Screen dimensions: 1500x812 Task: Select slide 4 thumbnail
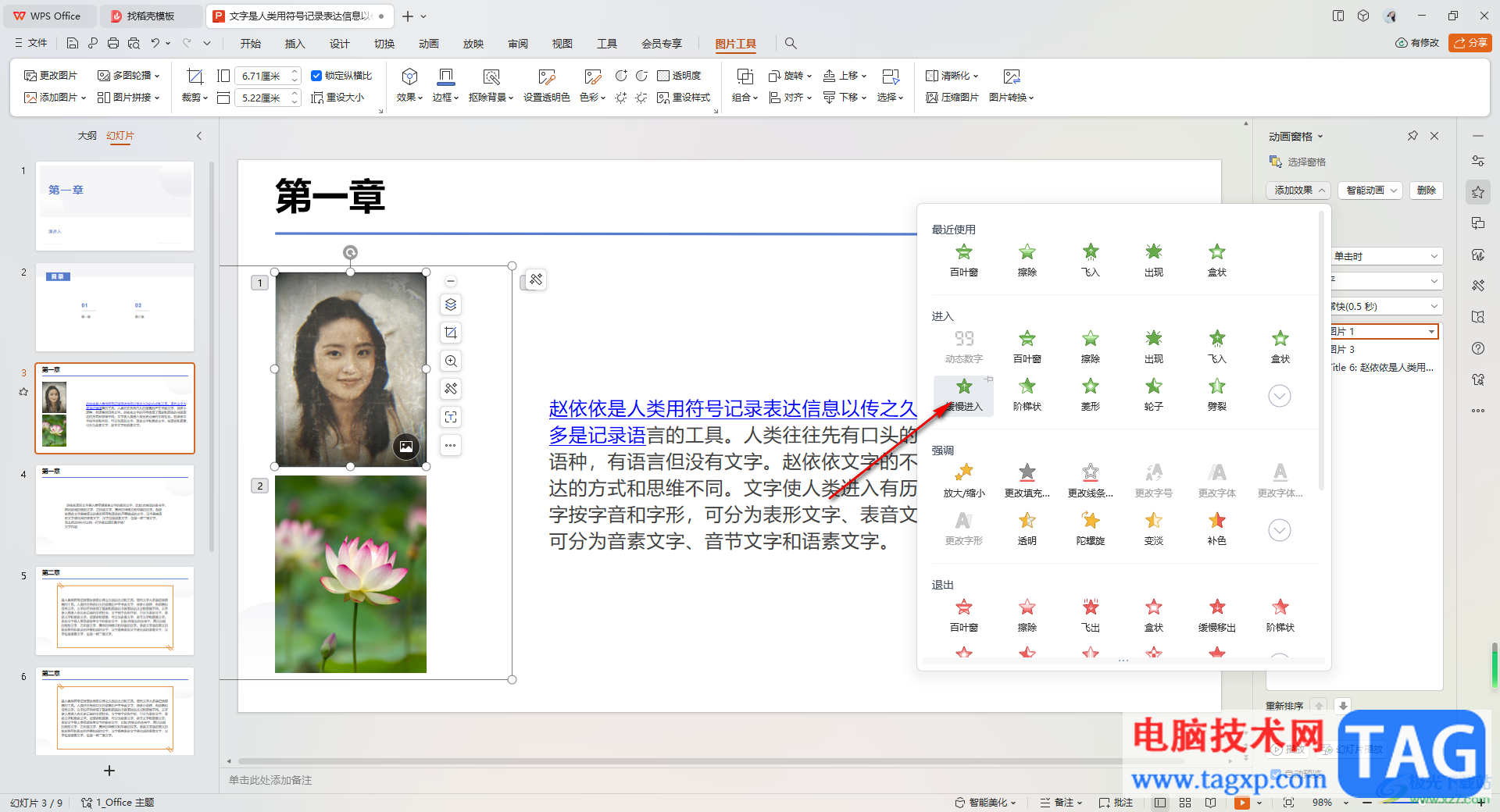(x=115, y=510)
